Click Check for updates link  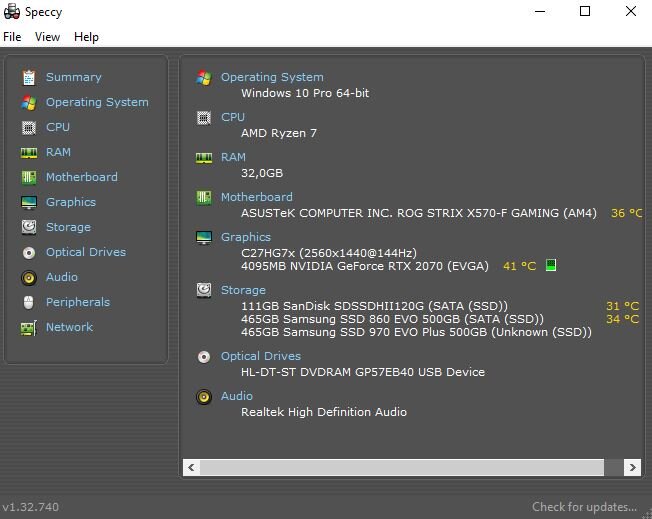click(584, 507)
